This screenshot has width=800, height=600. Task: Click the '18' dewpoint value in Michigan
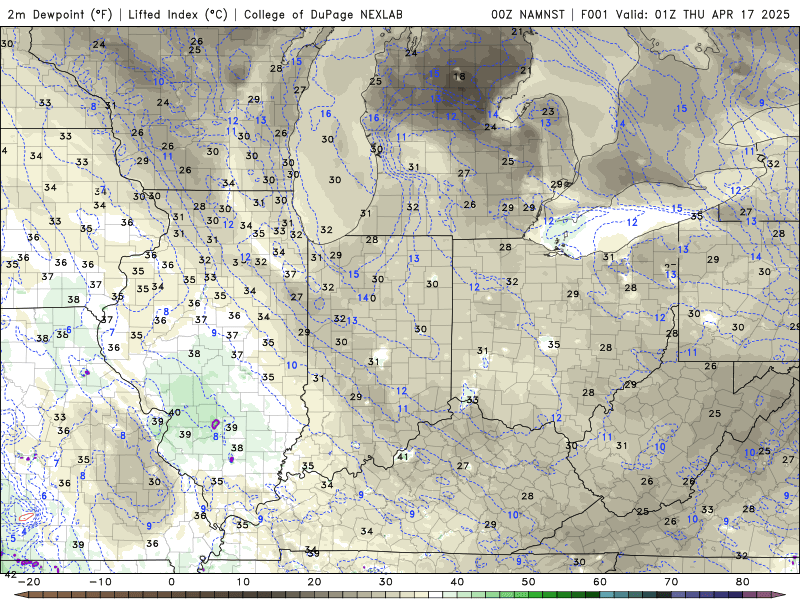pos(459,77)
